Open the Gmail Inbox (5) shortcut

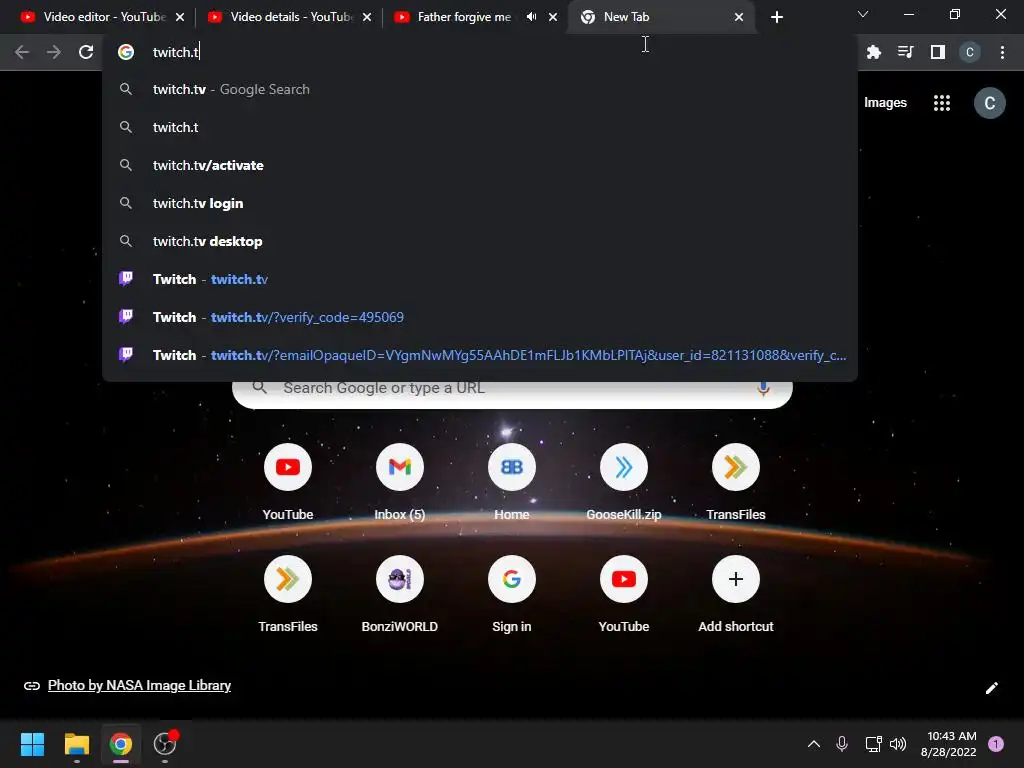click(400, 483)
